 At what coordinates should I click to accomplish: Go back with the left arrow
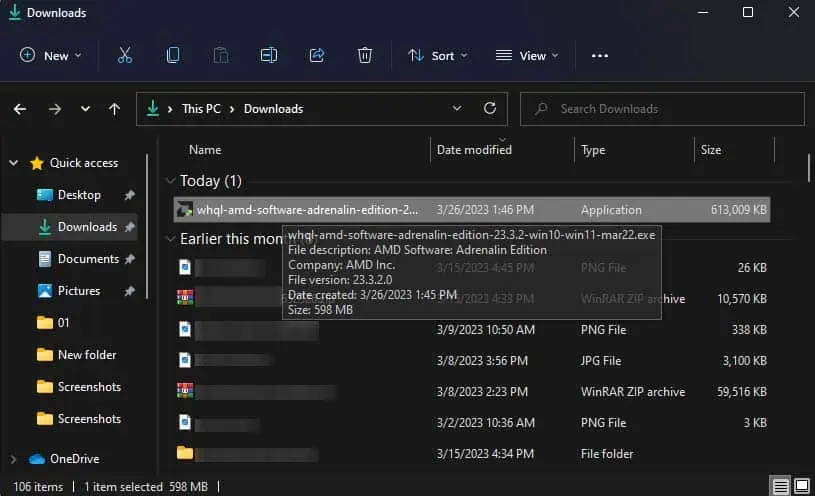coord(20,109)
